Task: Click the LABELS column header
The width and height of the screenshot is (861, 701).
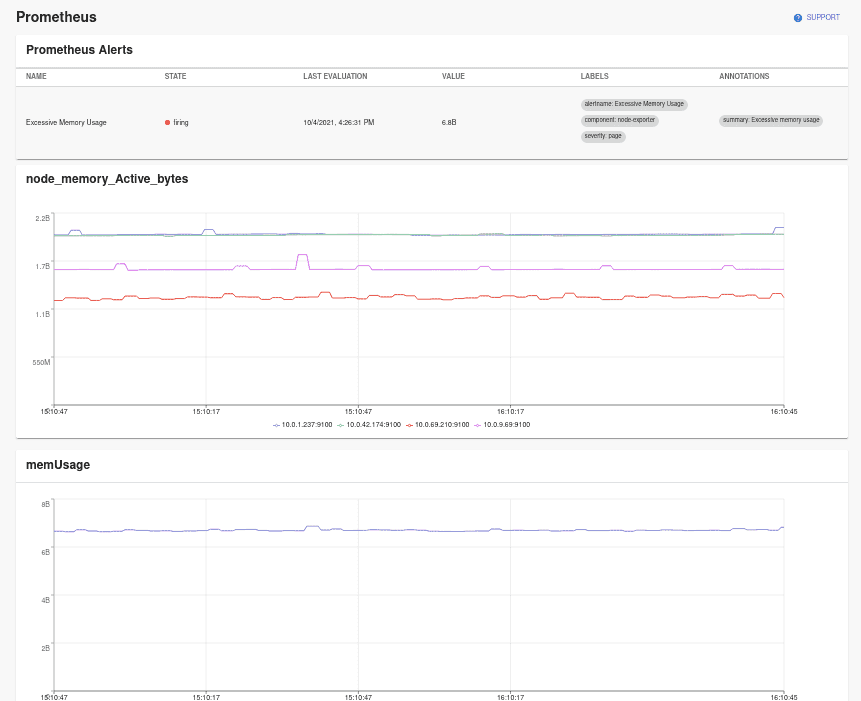Action: pyautogui.click(x=594, y=76)
